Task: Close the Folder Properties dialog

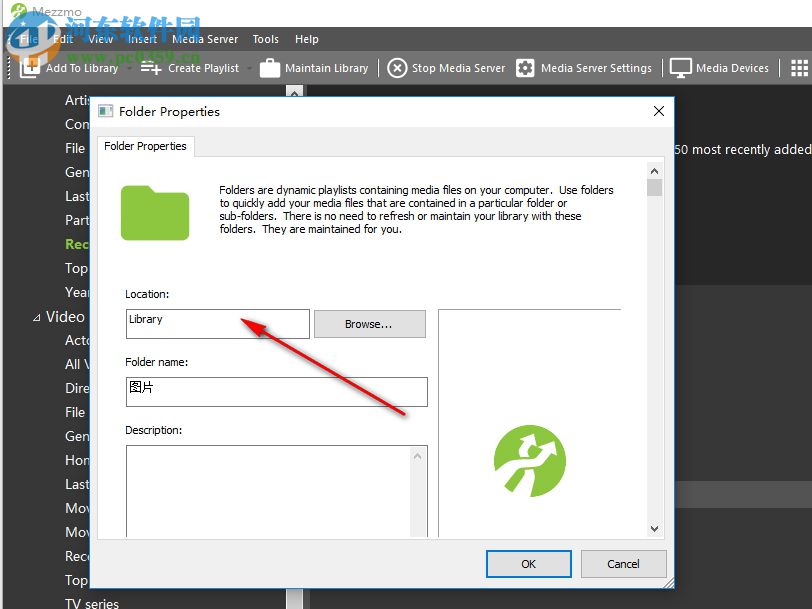Action: coord(659,111)
